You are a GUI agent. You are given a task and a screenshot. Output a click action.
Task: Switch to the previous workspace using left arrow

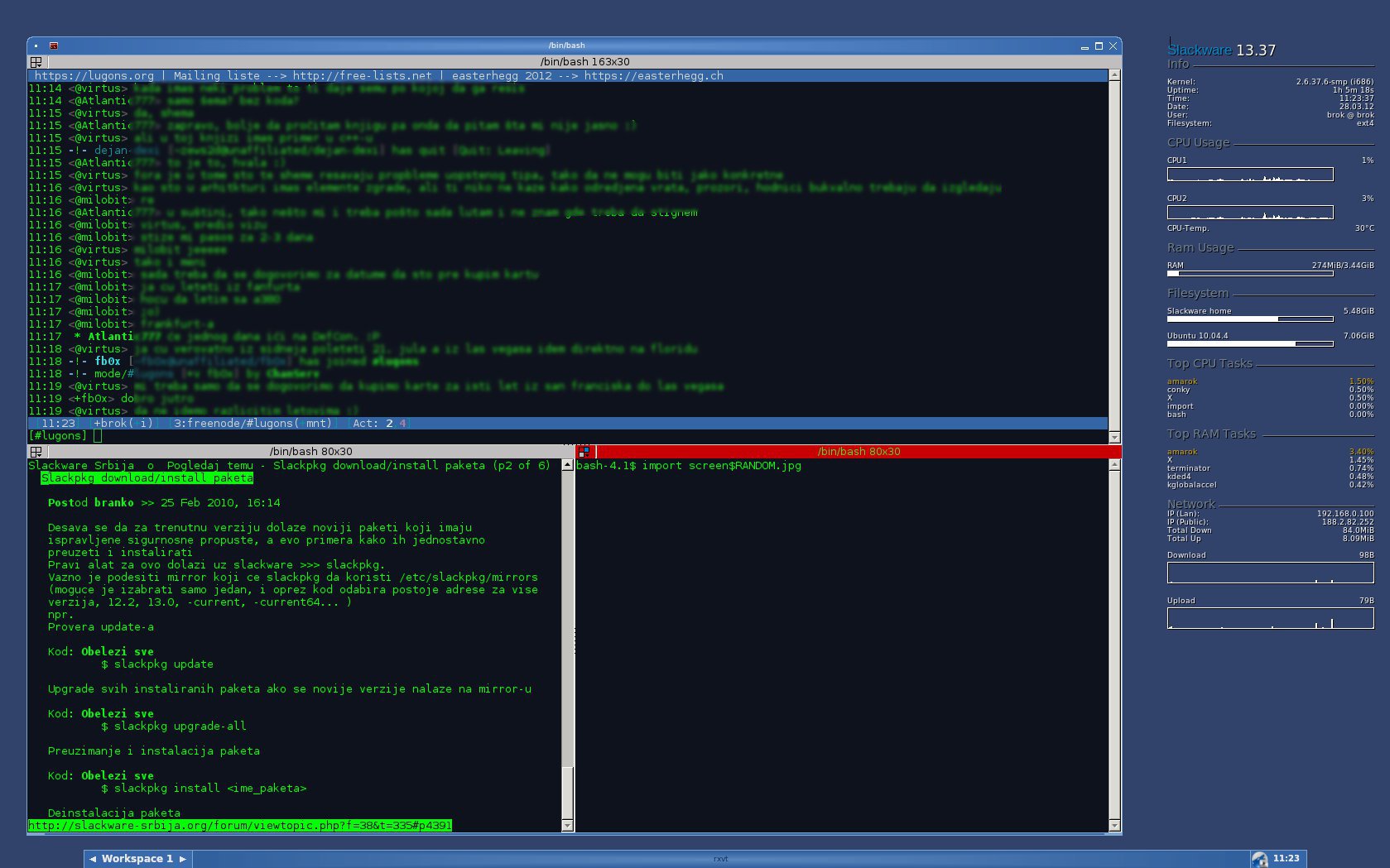click(93, 859)
